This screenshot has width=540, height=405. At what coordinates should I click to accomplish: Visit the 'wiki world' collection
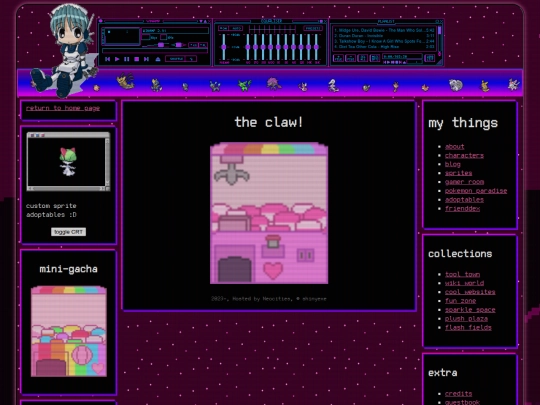[464, 283]
